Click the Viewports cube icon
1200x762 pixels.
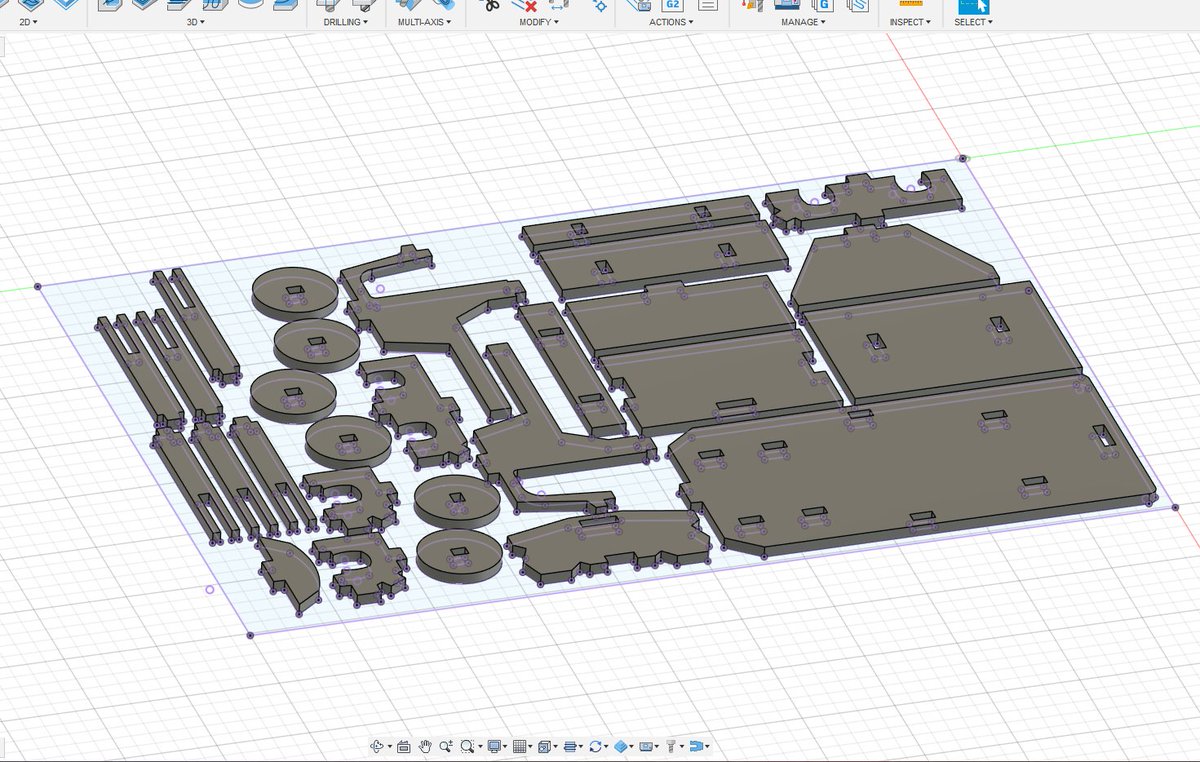coord(544,746)
